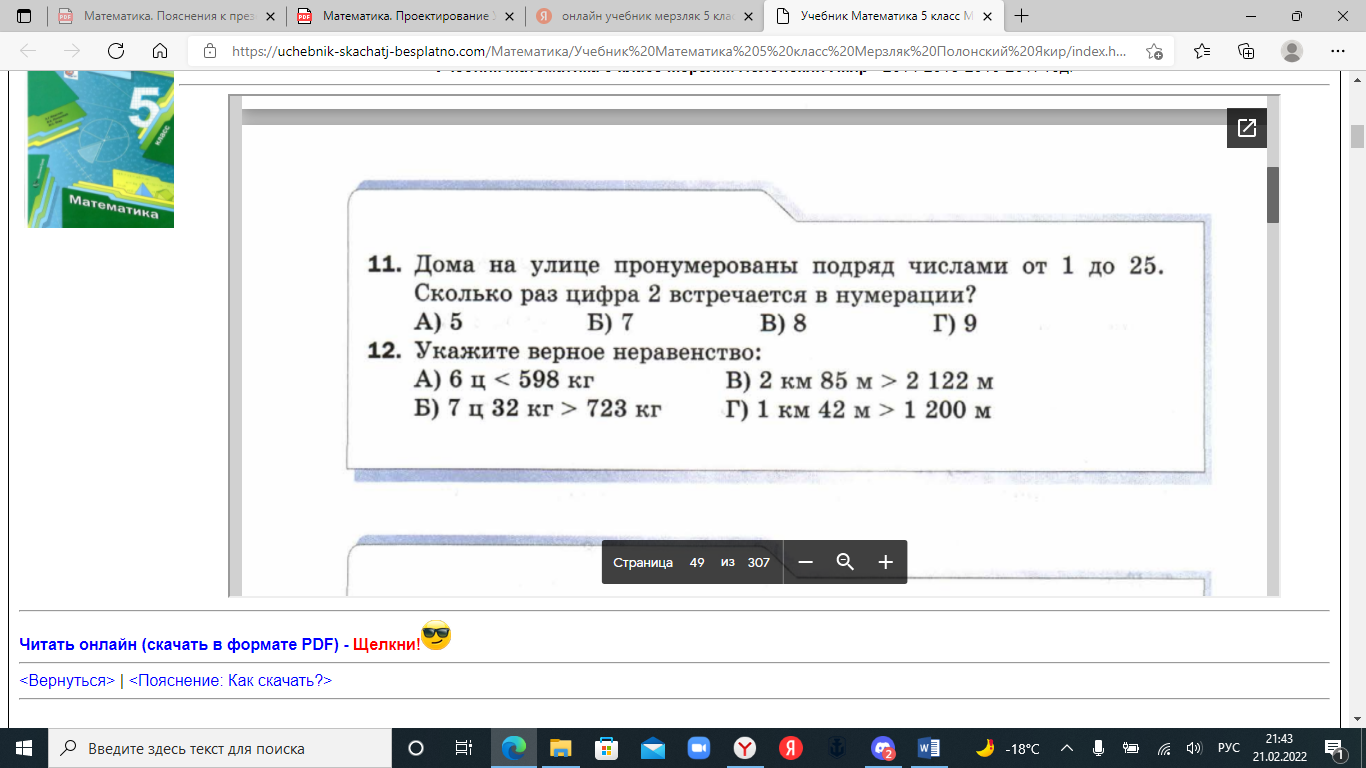Image resolution: width=1366 pixels, height=768 pixels.
Task: Open Microsoft Store from the taskbar
Action: [606, 748]
